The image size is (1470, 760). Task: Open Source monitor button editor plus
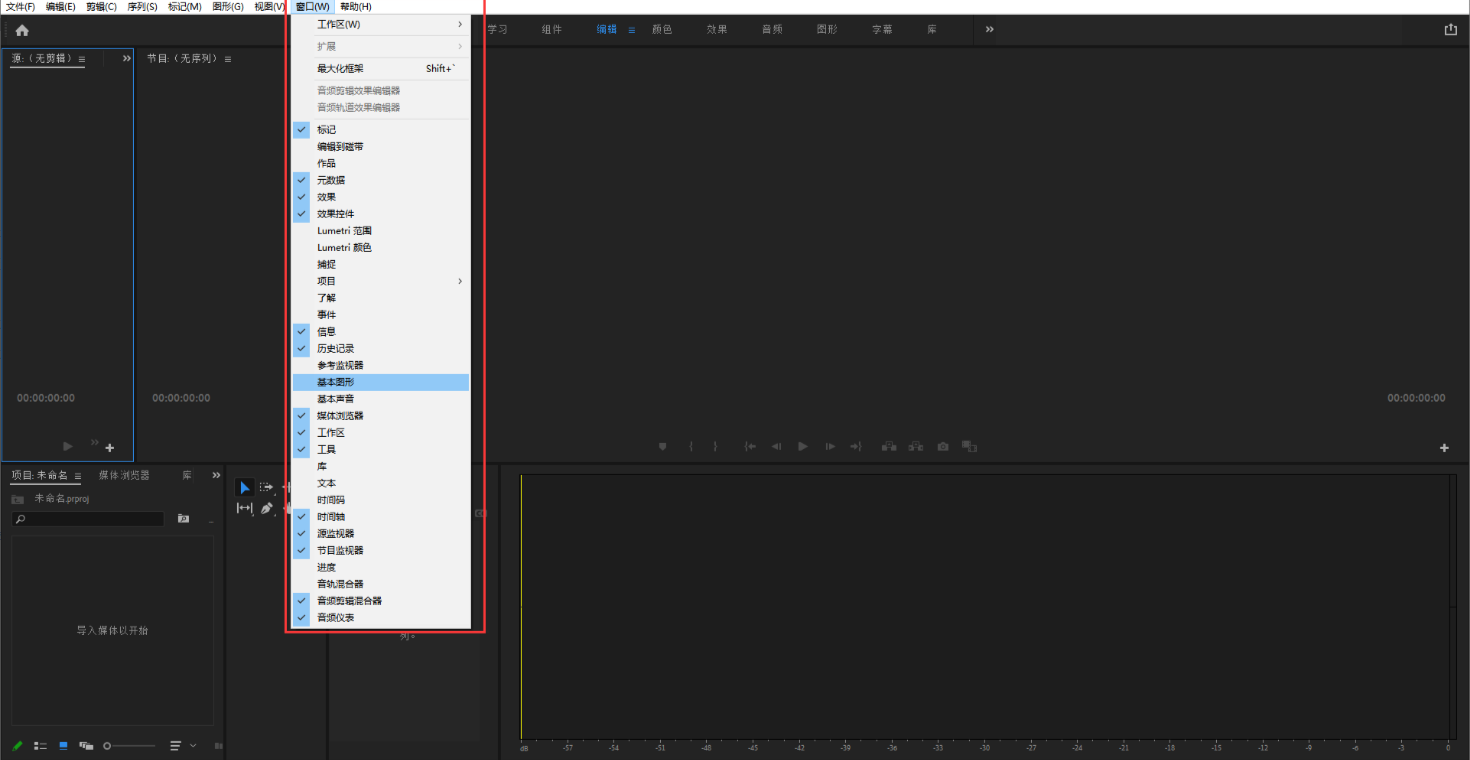tap(110, 448)
